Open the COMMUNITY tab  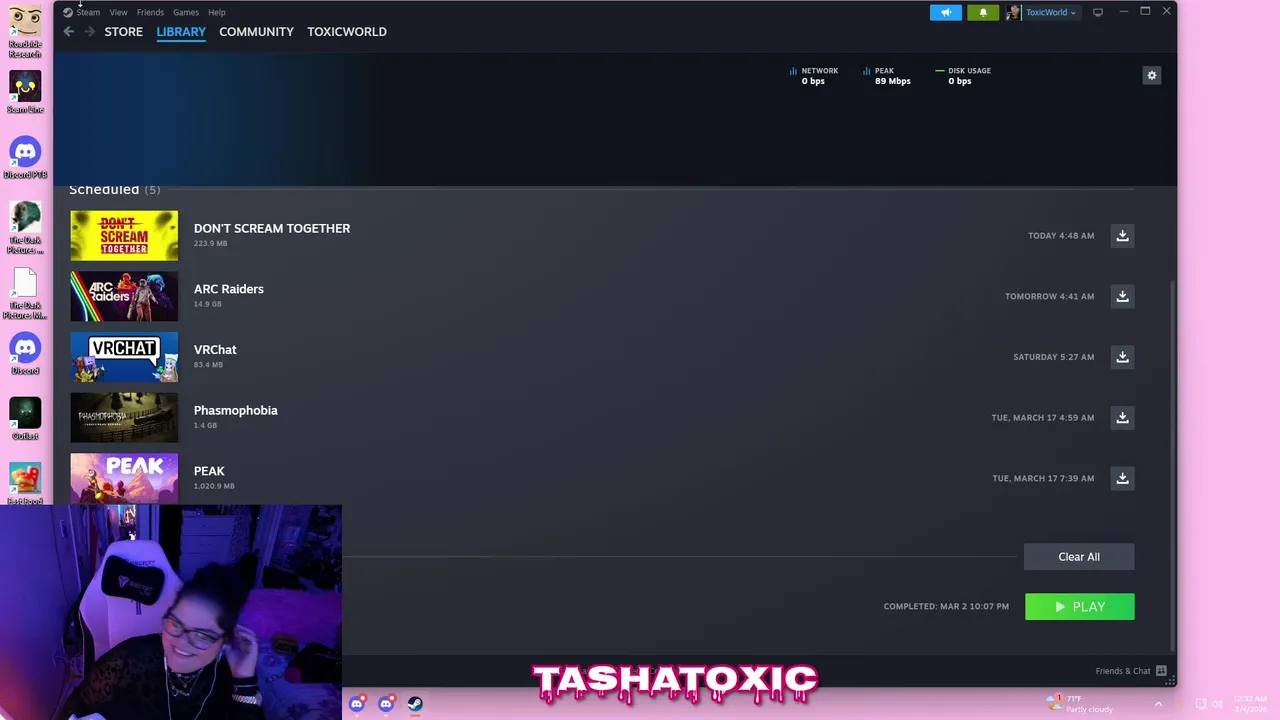pos(256,32)
